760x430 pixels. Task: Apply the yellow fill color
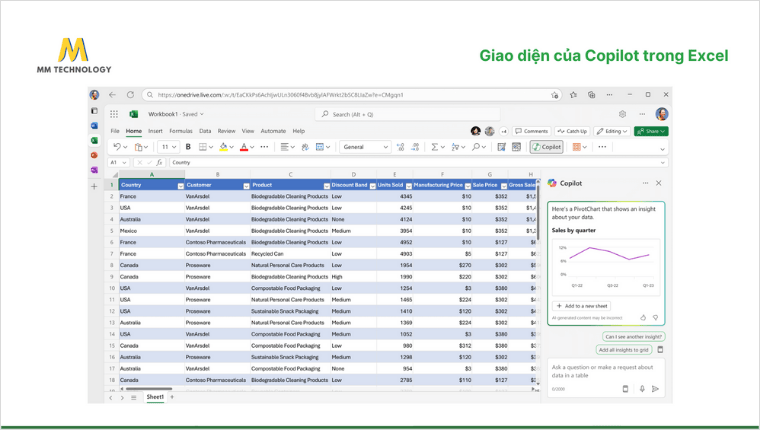pos(223,147)
